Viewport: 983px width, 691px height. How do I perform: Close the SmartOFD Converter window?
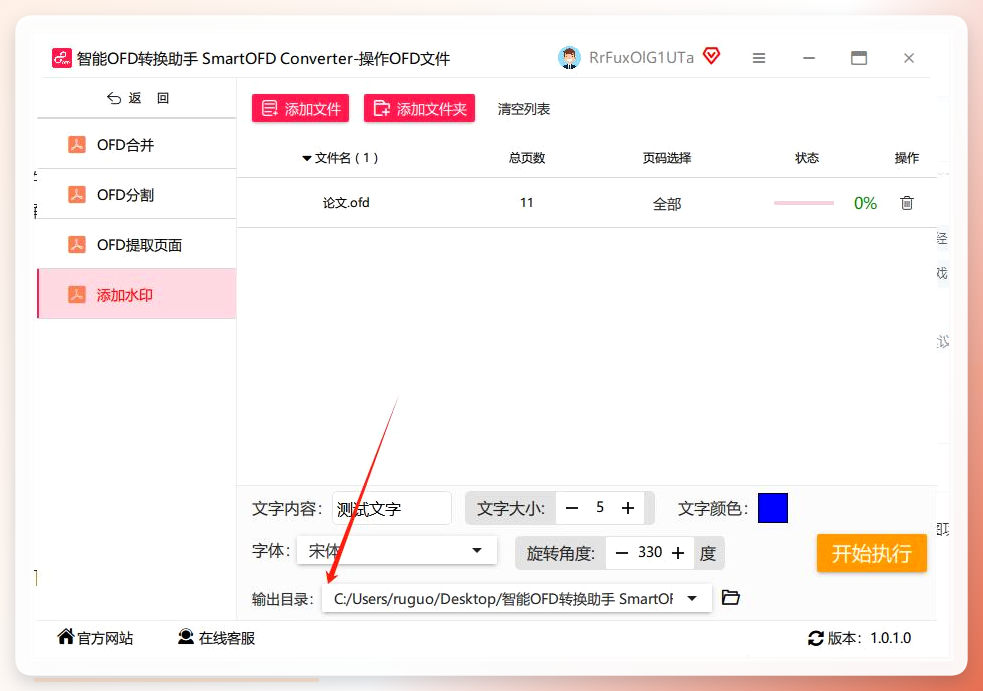point(909,58)
